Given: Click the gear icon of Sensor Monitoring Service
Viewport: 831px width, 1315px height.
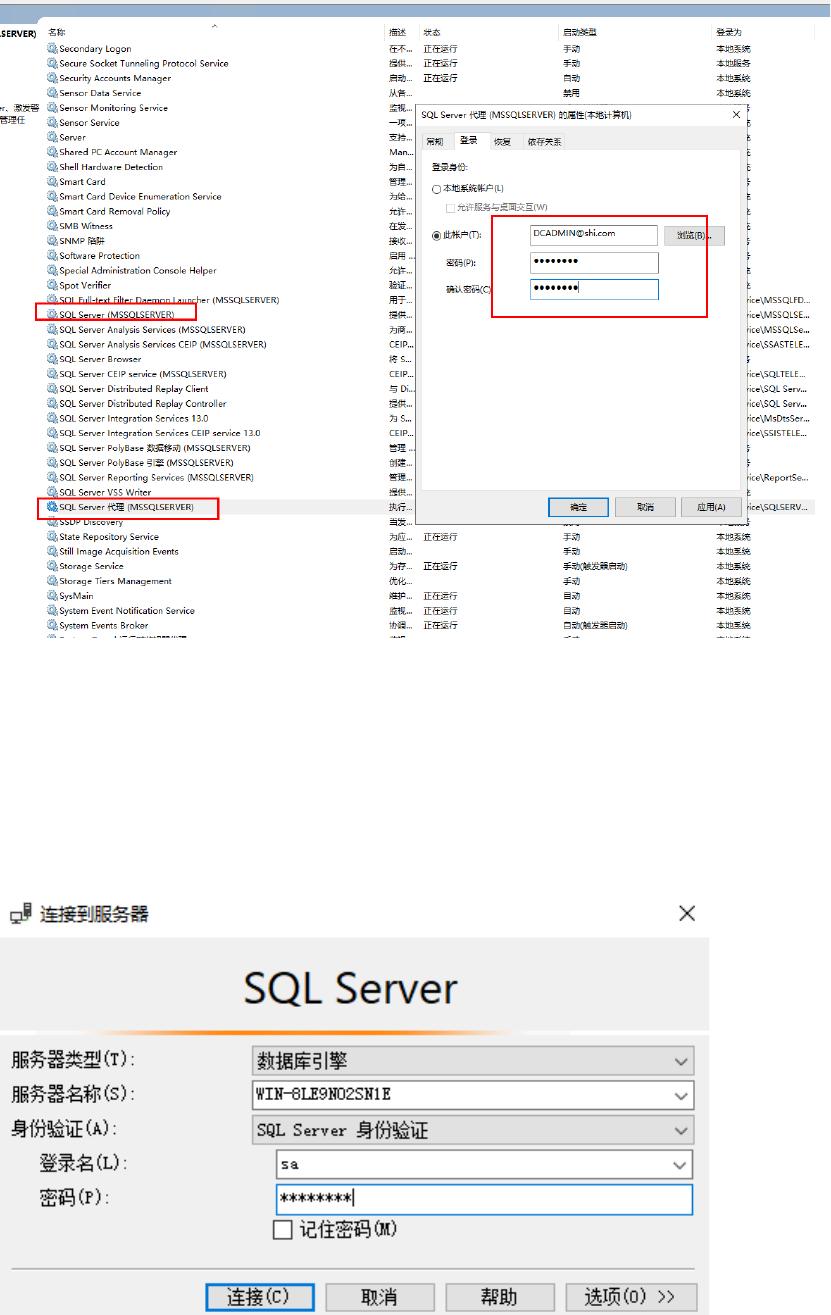Looking at the screenshot, I should pyautogui.click(x=52, y=108).
